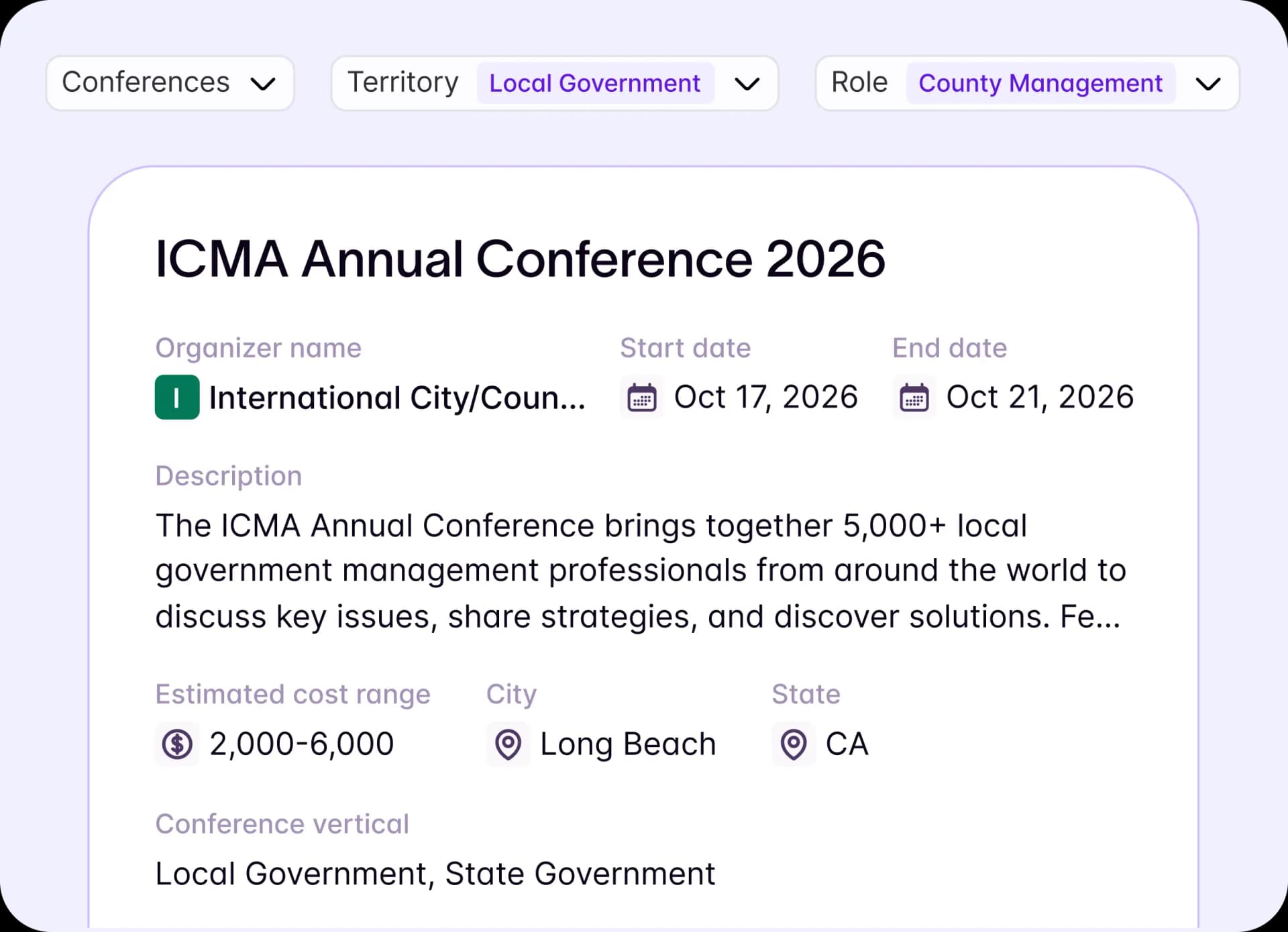Click the Long Beach city value

[x=629, y=744]
